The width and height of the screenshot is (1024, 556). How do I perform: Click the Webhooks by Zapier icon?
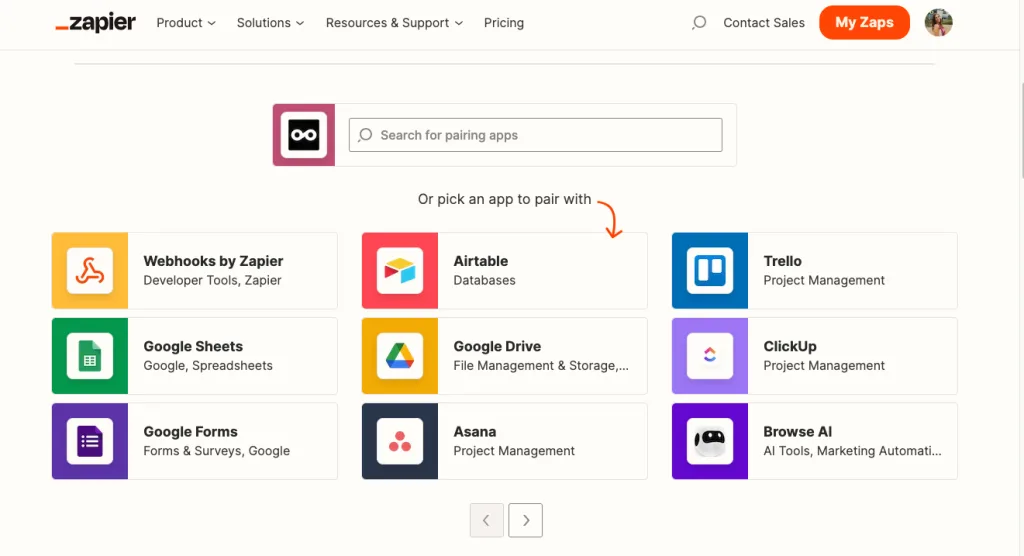[90, 271]
